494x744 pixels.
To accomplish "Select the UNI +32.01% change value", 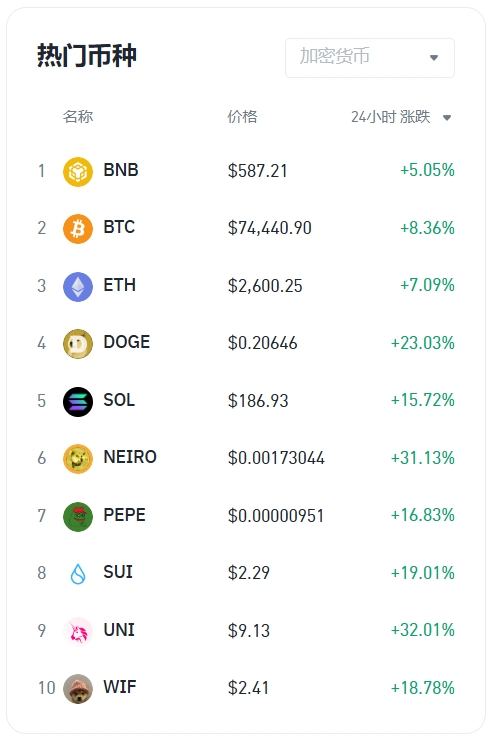I will point(422,630).
